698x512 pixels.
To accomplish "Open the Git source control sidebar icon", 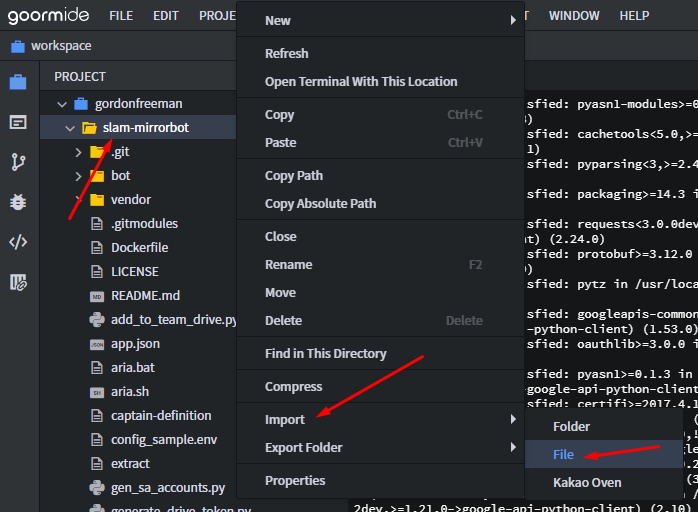I will pyautogui.click(x=18, y=162).
